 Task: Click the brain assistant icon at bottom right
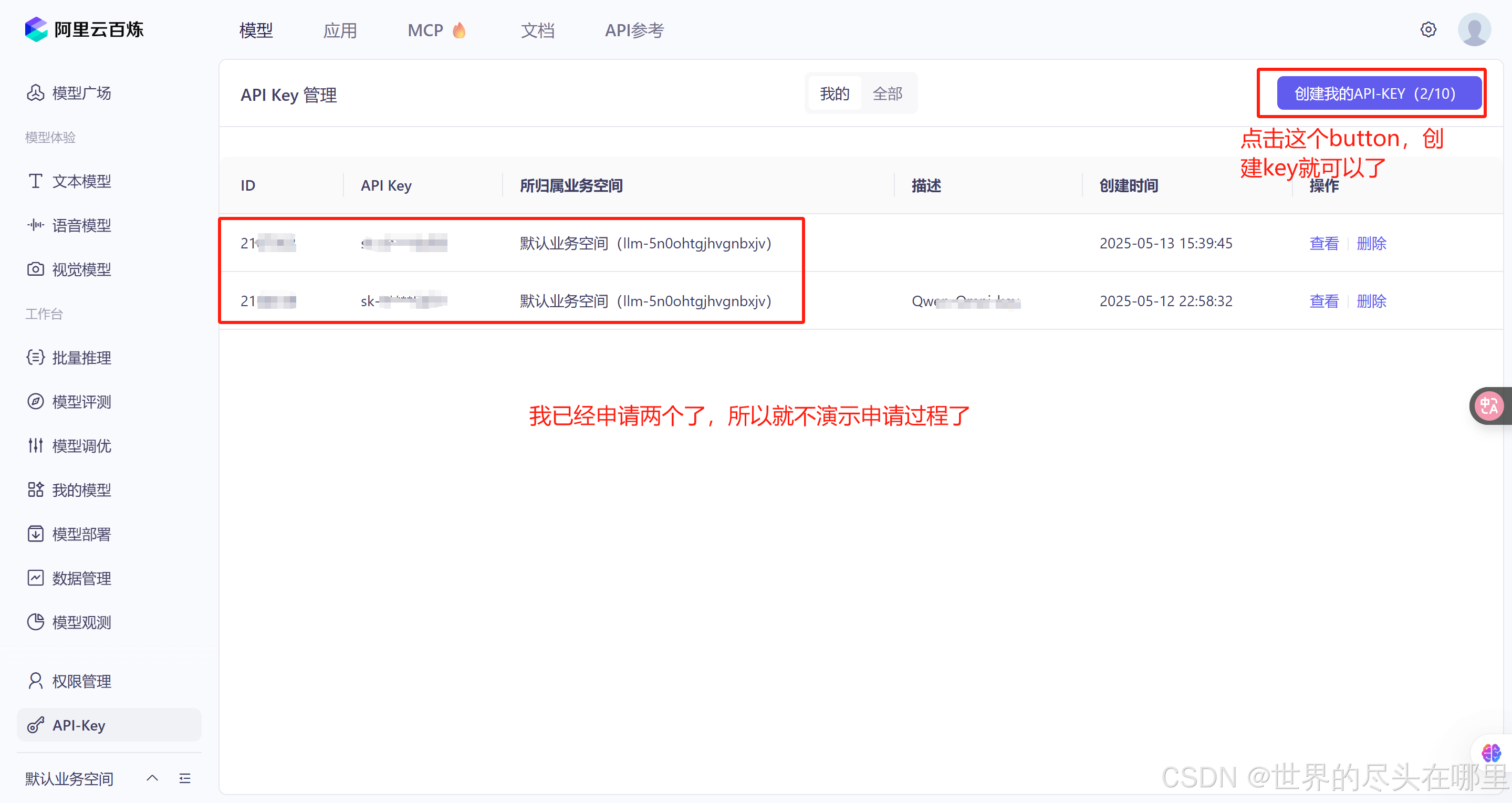coord(1490,753)
